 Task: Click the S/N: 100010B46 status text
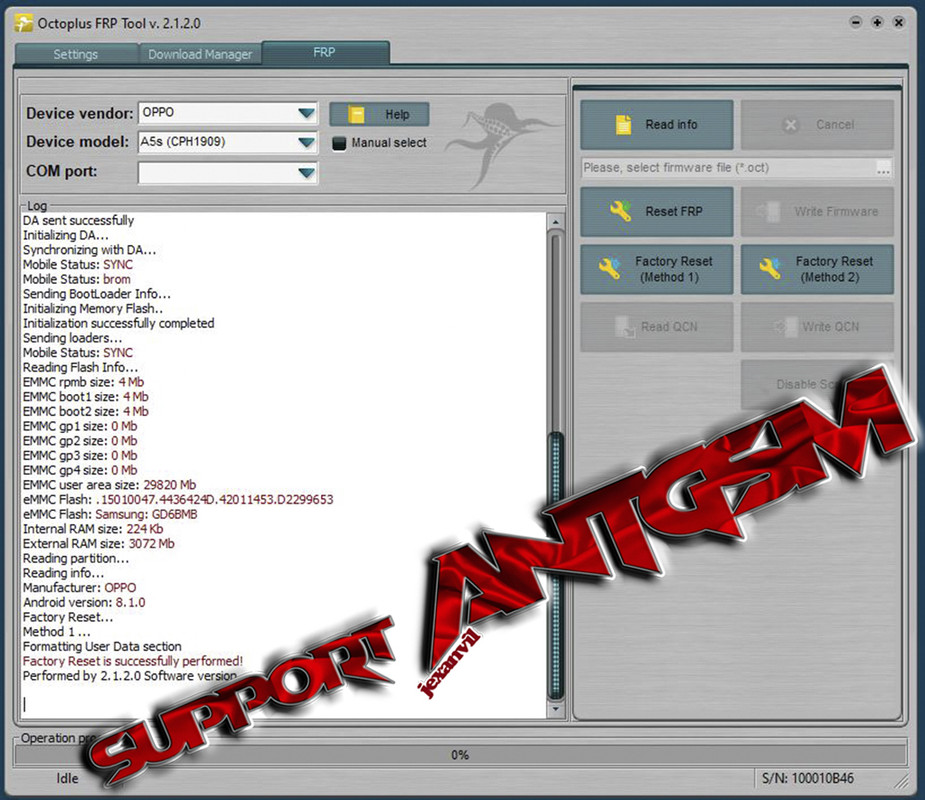point(808,778)
